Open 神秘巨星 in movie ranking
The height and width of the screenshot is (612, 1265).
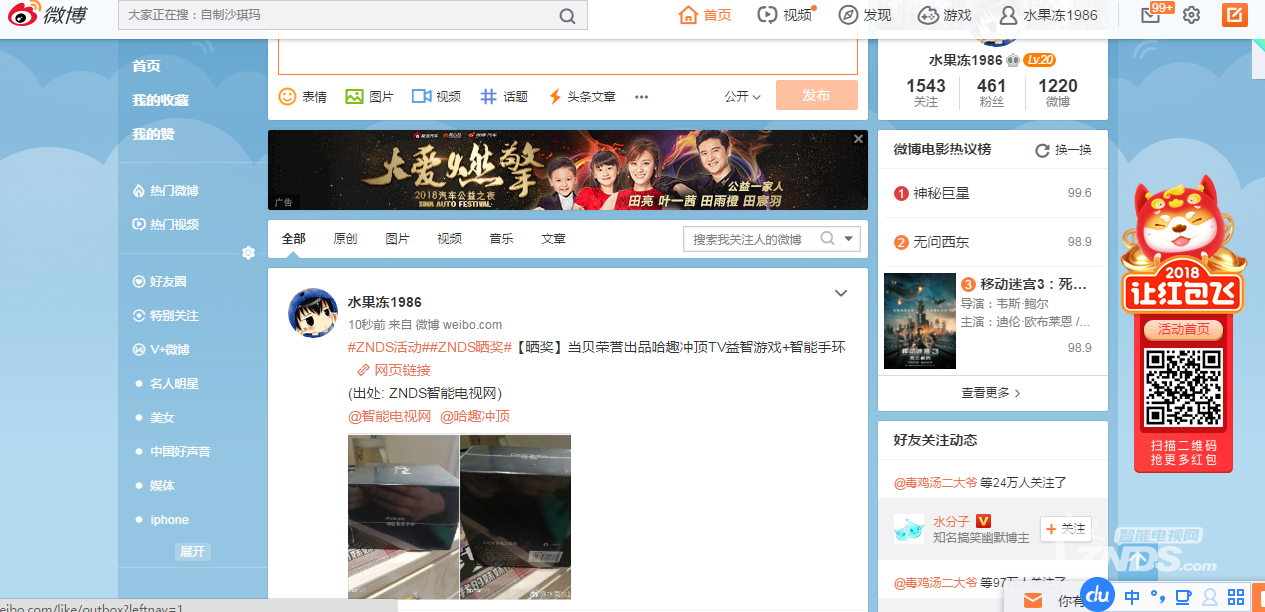[941, 193]
